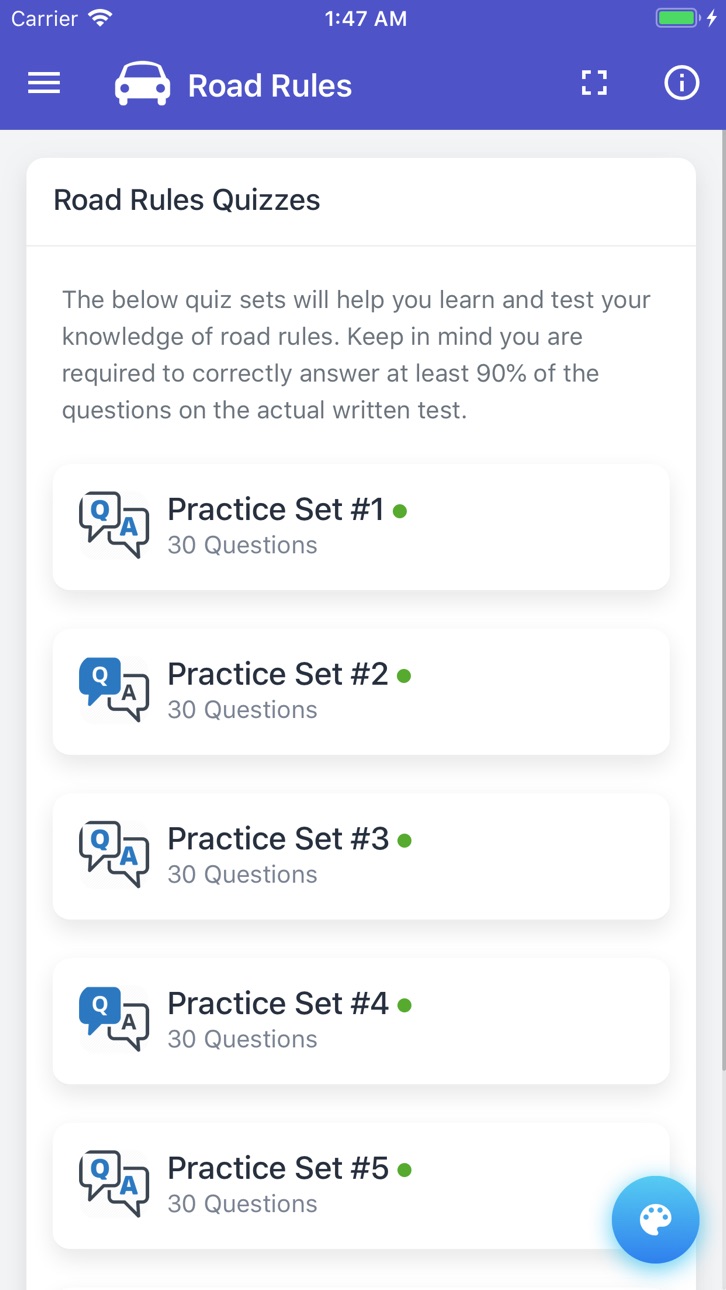Start Practice Set #4 quiz

coord(361,1021)
